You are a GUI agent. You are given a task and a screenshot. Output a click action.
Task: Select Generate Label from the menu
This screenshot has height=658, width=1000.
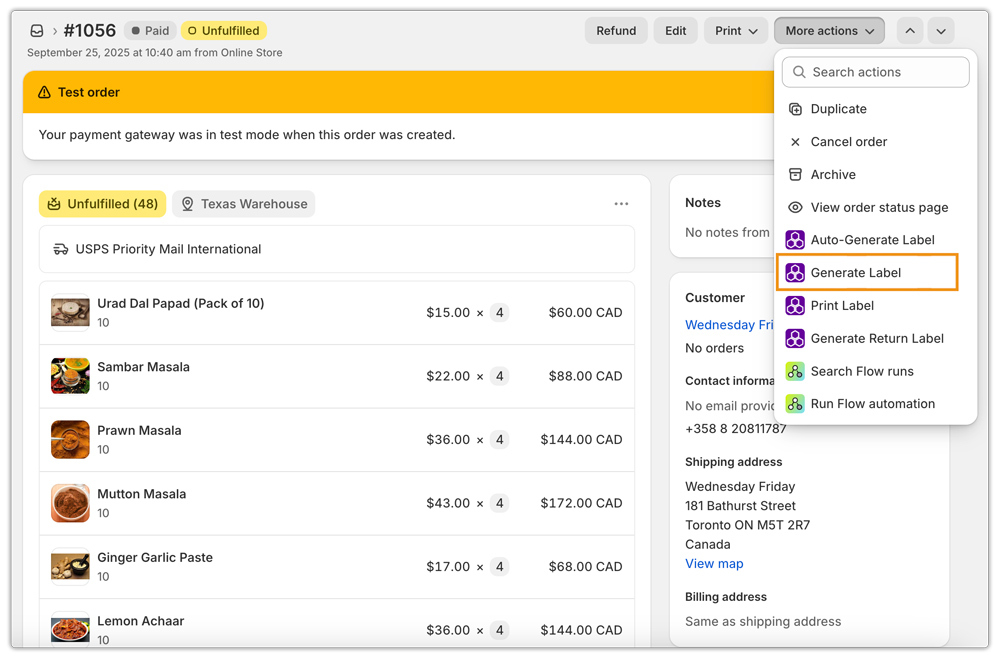tap(856, 273)
